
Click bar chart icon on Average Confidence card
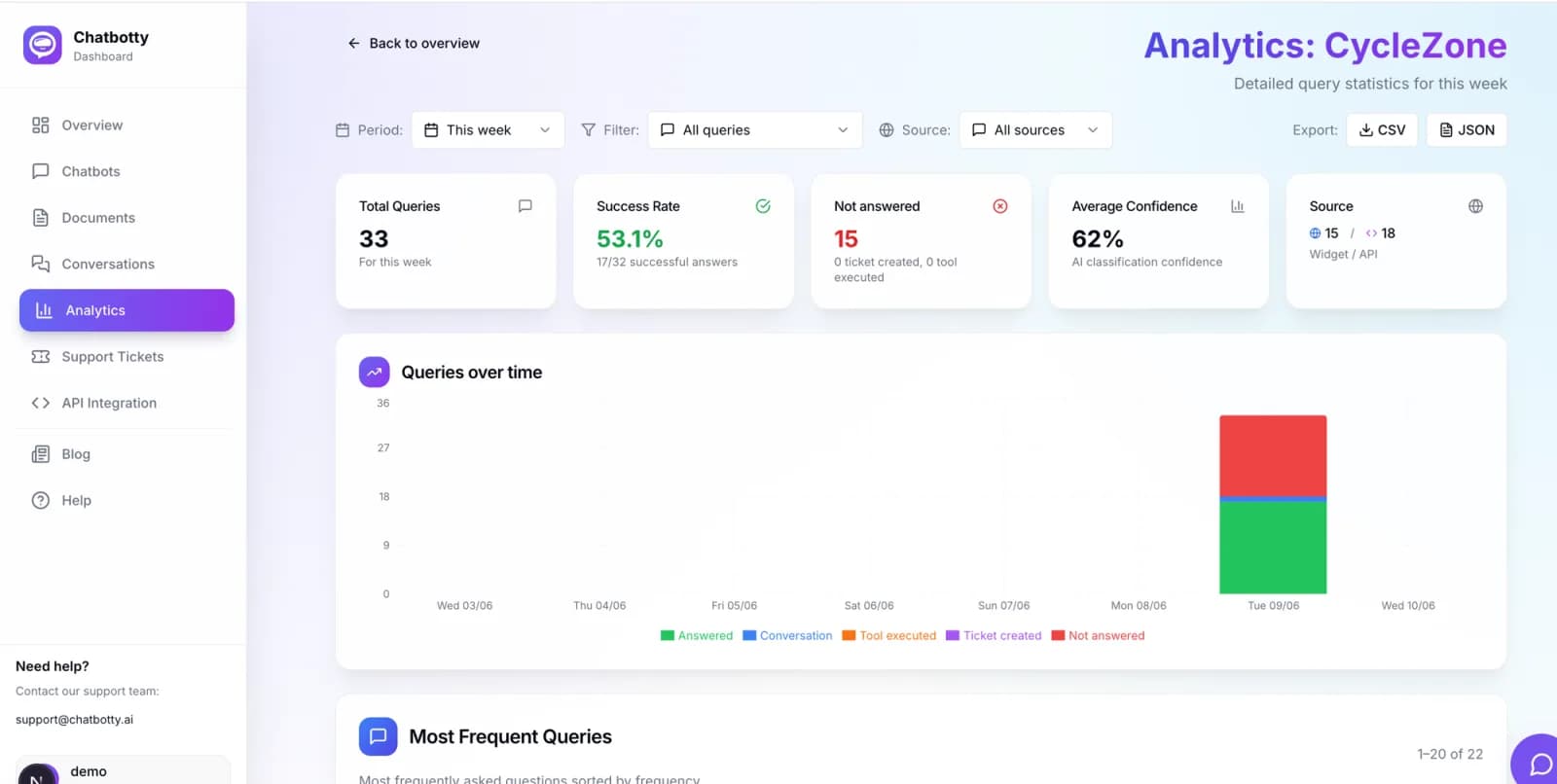coord(1238,206)
